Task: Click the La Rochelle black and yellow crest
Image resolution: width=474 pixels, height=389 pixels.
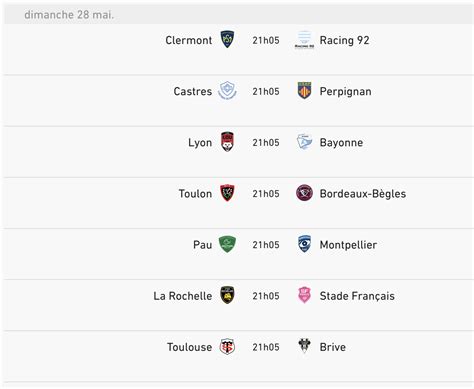Action: pos(227,295)
